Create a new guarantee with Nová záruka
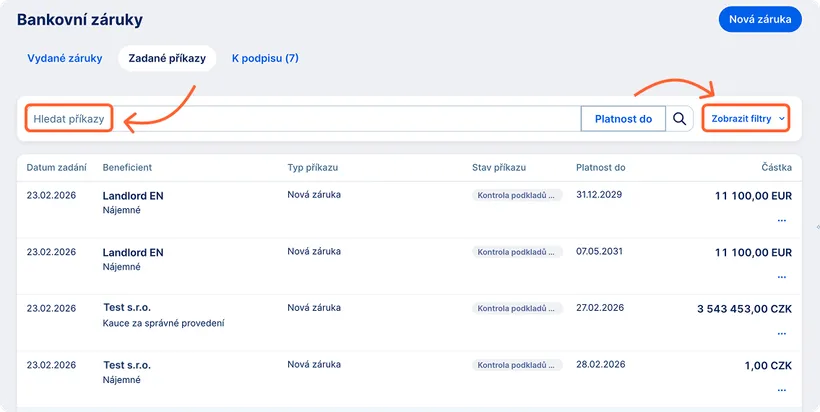 coord(760,19)
